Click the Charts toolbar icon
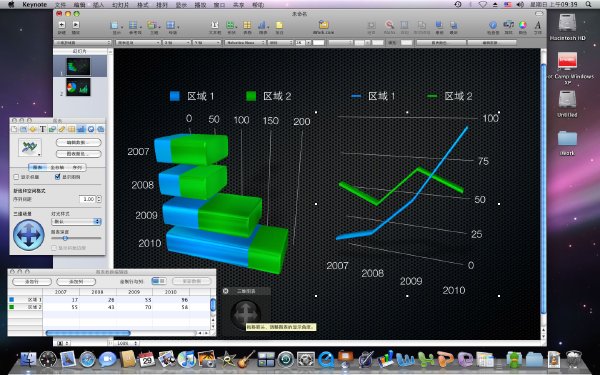Viewport: 600px width, 375px height. pyautogui.click(x=262, y=25)
